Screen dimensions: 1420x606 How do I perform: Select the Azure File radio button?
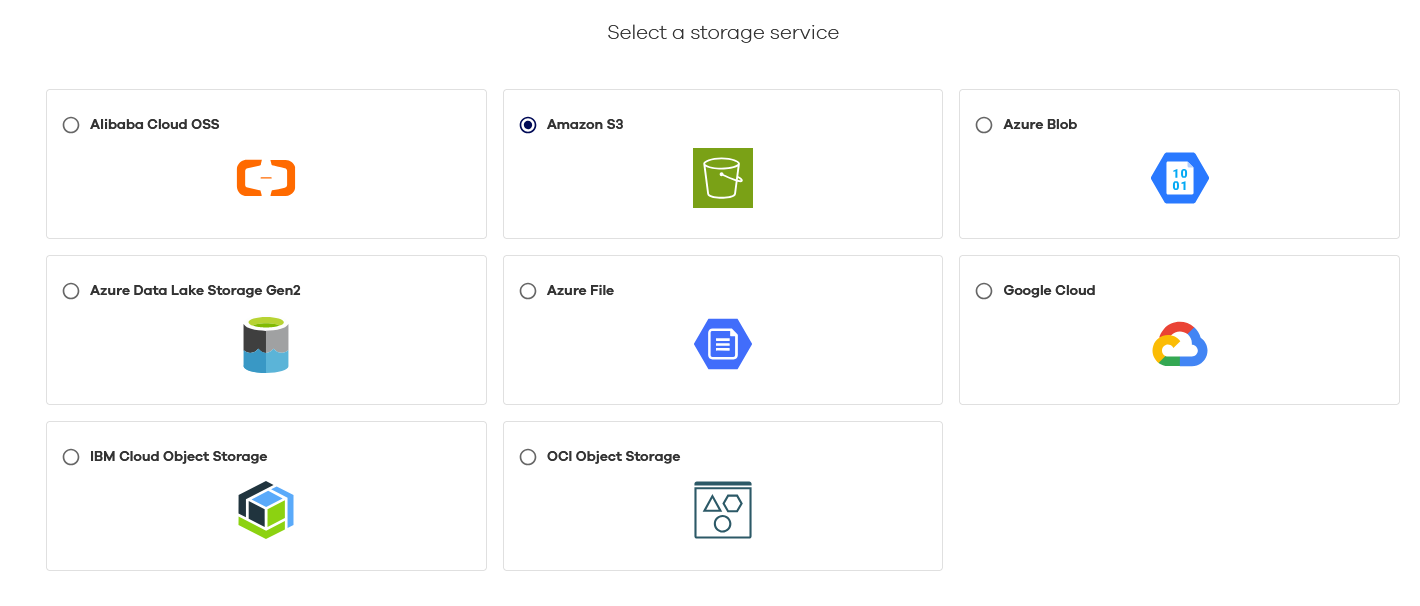(x=527, y=290)
